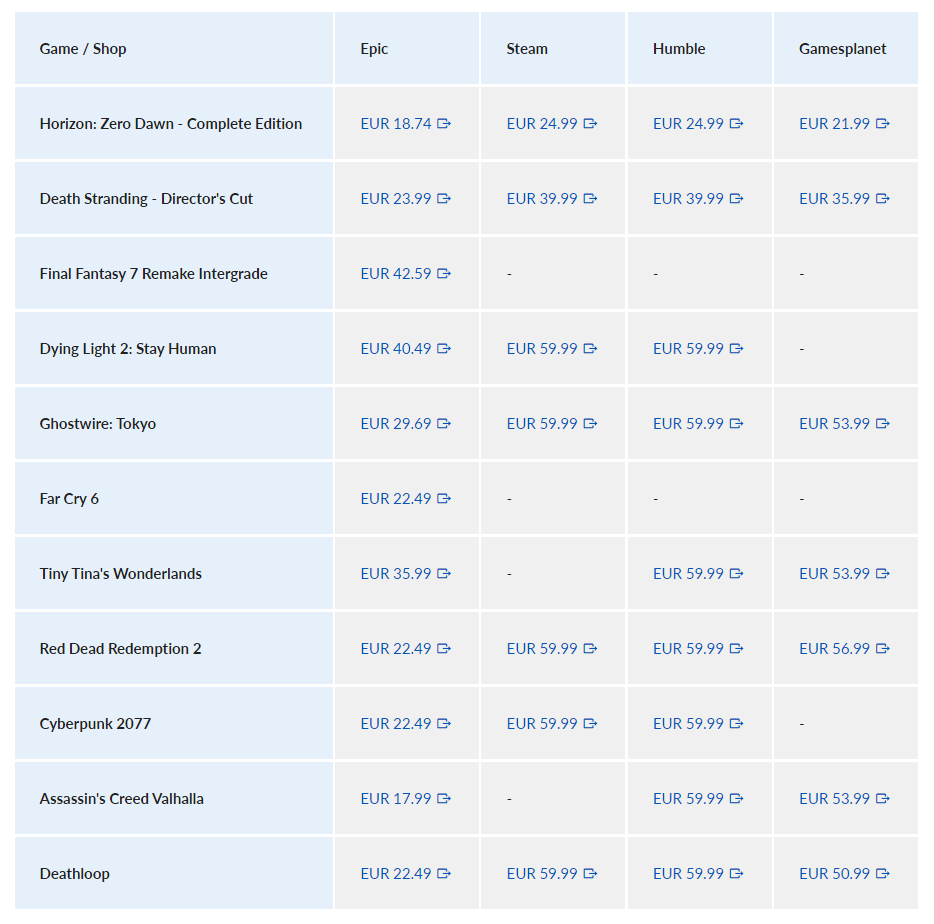Follow Red Dead Redemption 2 Gamesplanet EUR 56.99 link
This screenshot has height=924, width=934.
tap(834, 649)
